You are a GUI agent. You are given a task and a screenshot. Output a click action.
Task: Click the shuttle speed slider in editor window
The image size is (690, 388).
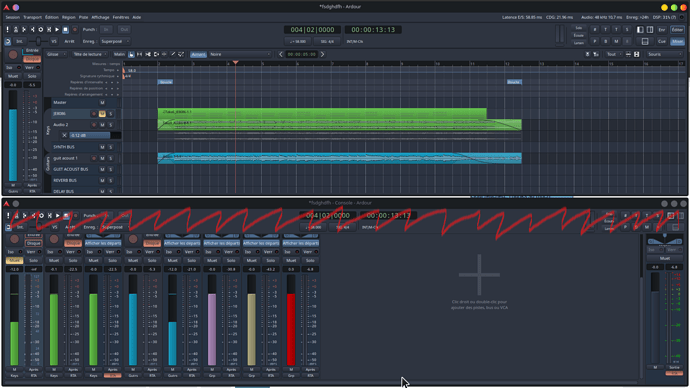point(38,41)
